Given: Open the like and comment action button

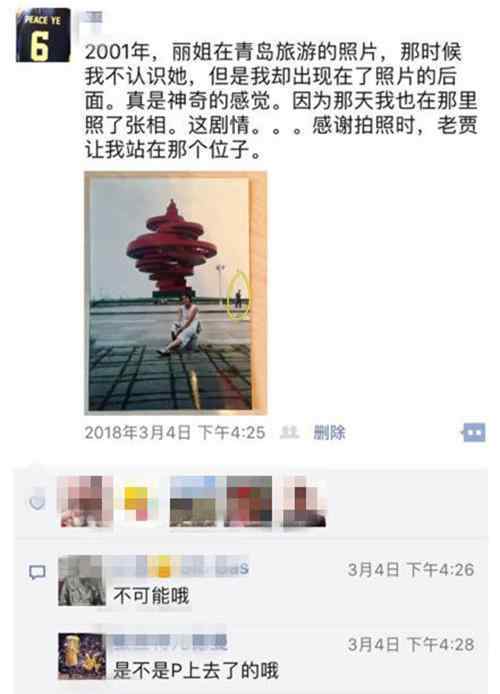Looking at the screenshot, I should (474, 432).
